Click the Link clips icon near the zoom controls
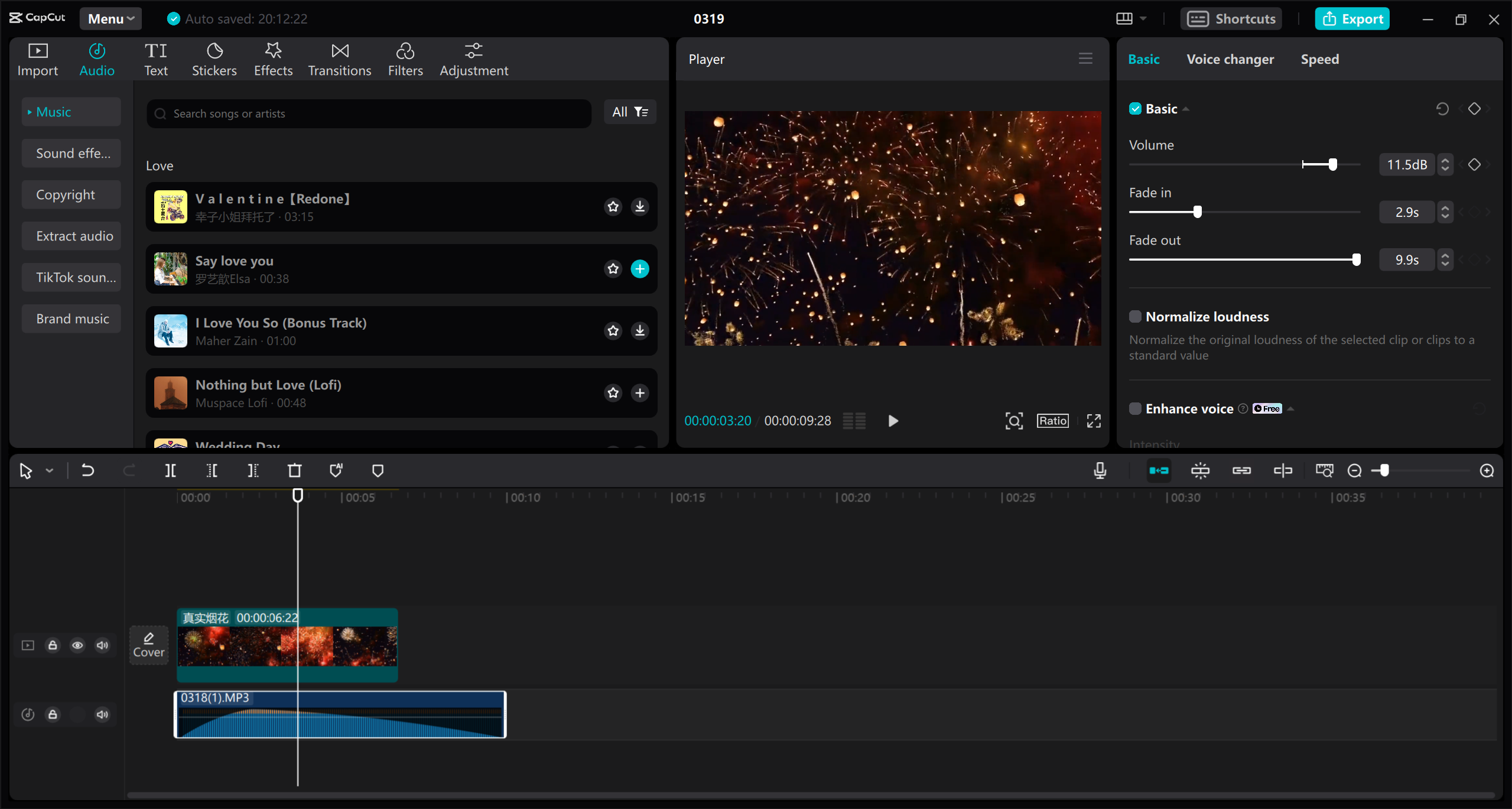 click(x=1242, y=470)
